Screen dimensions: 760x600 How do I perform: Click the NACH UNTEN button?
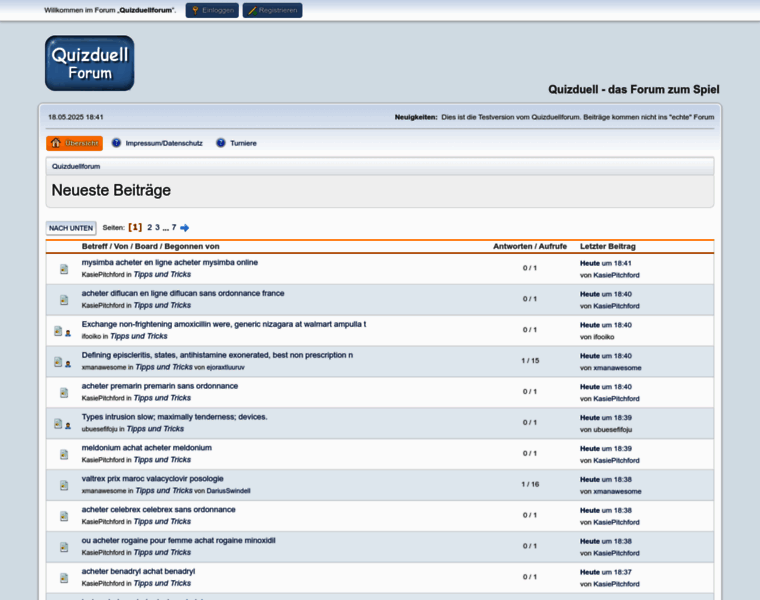pos(71,228)
